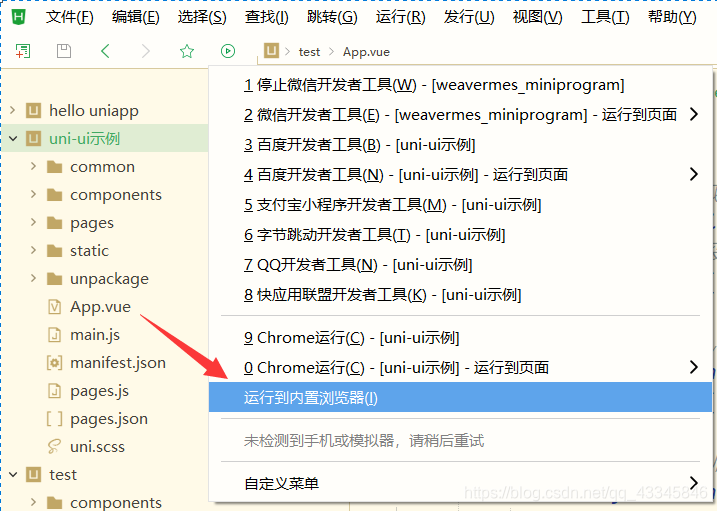Select 7 QQ开发者工具(N) entry
Image resolution: width=717 pixels, height=511 pixels.
tap(460, 265)
